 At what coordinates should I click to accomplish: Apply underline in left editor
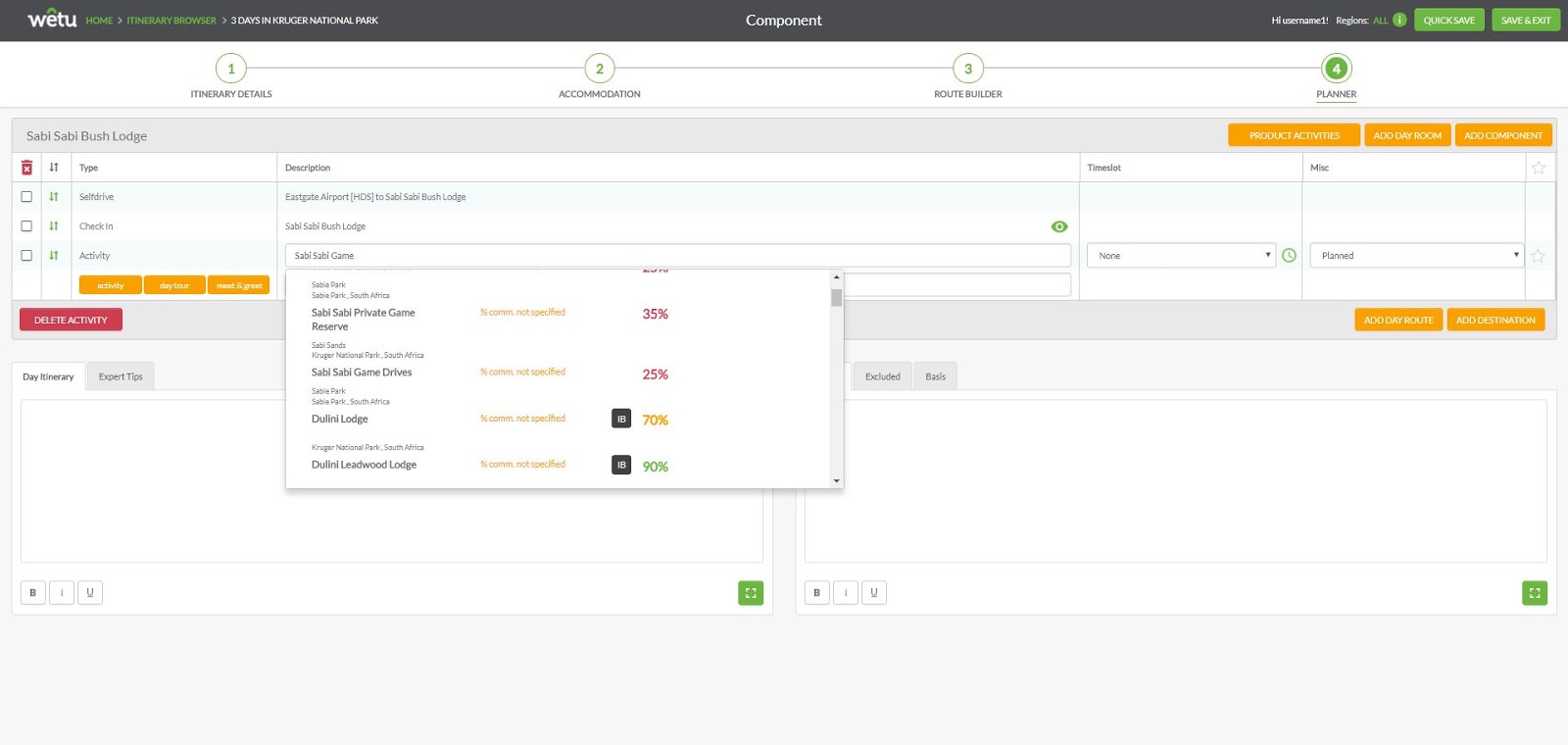pos(90,592)
